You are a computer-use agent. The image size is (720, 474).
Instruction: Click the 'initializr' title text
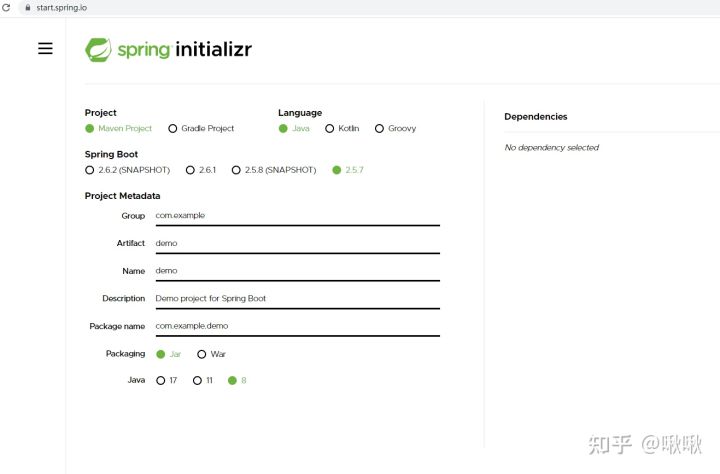click(x=214, y=49)
